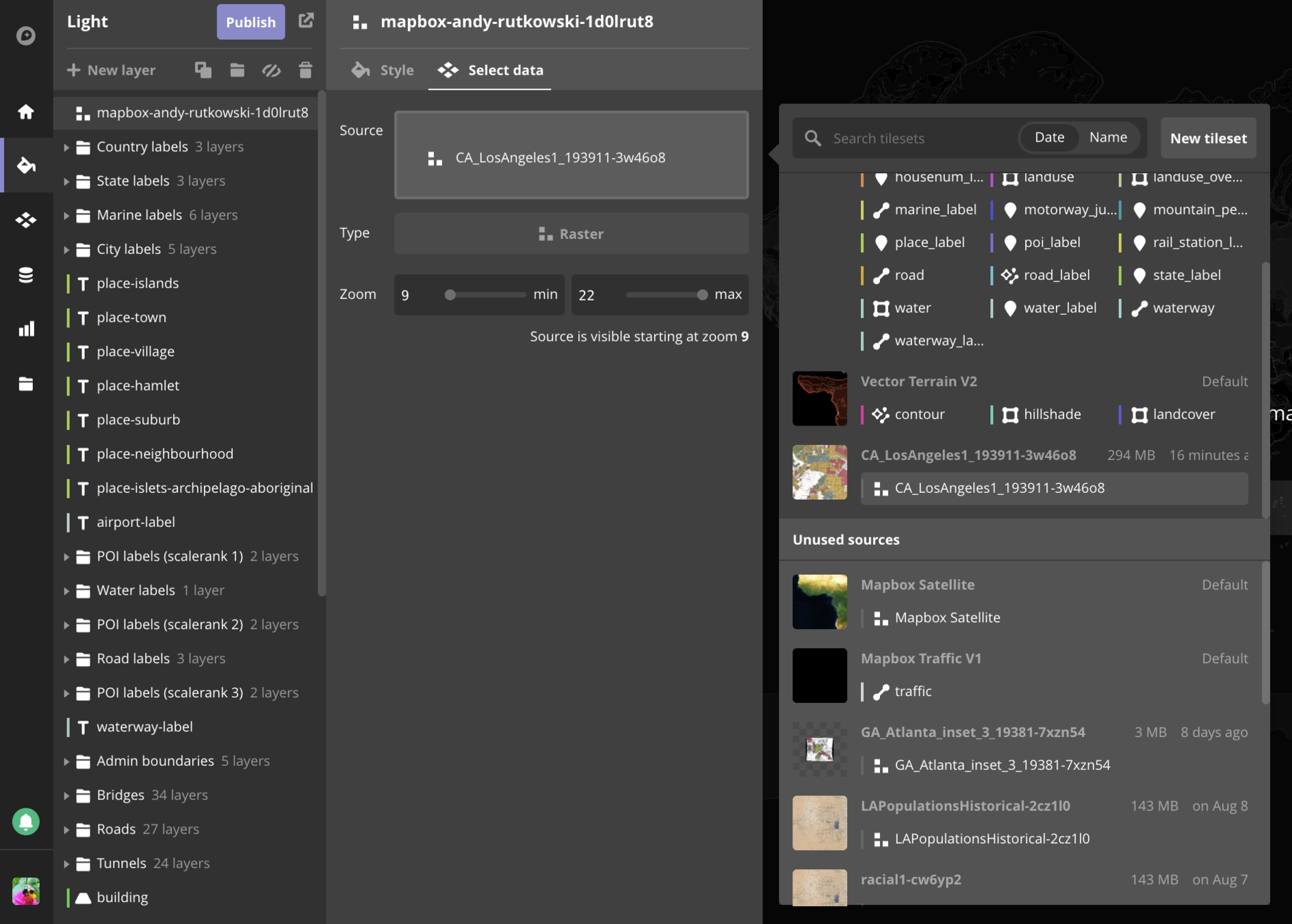
Task: Click the search magnifier icon in tilesets
Action: coord(813,138)
